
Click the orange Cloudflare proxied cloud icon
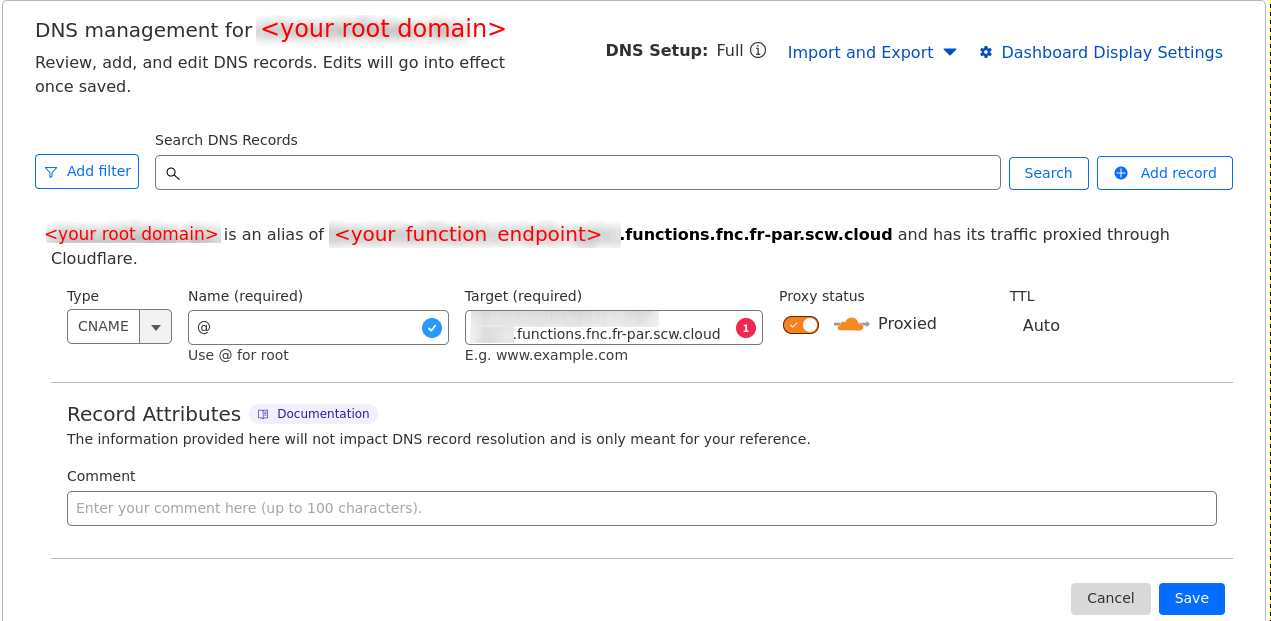coord(851,324)
